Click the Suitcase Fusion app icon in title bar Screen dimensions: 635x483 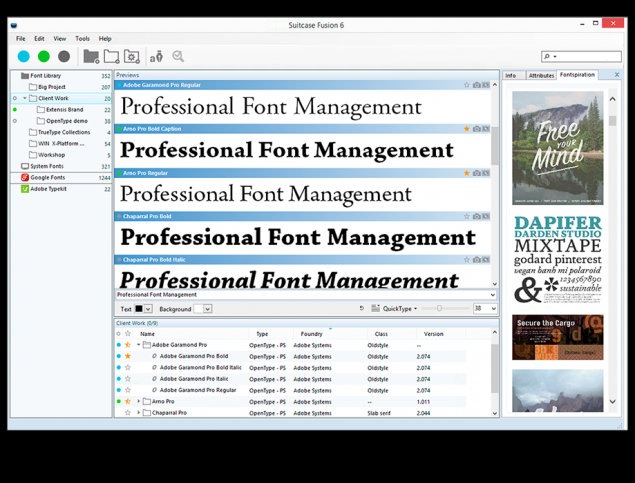[x=14, y=25]
